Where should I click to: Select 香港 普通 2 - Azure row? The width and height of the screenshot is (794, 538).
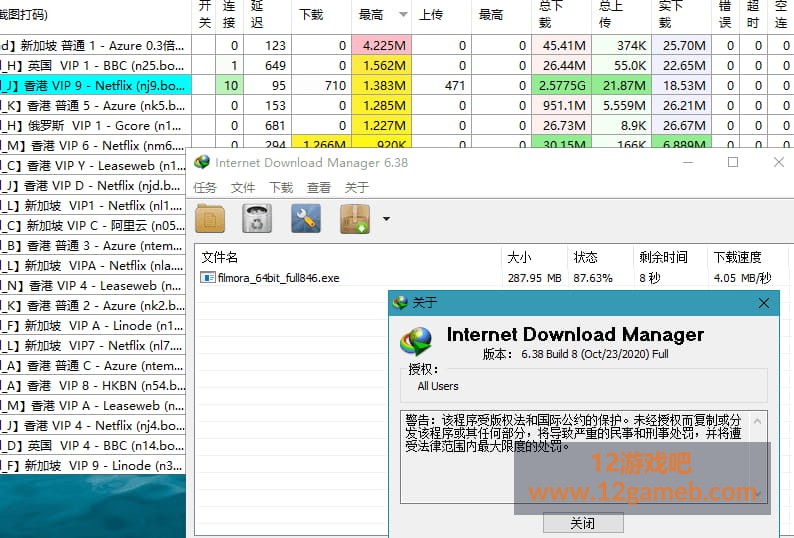(x=93, y=305)
